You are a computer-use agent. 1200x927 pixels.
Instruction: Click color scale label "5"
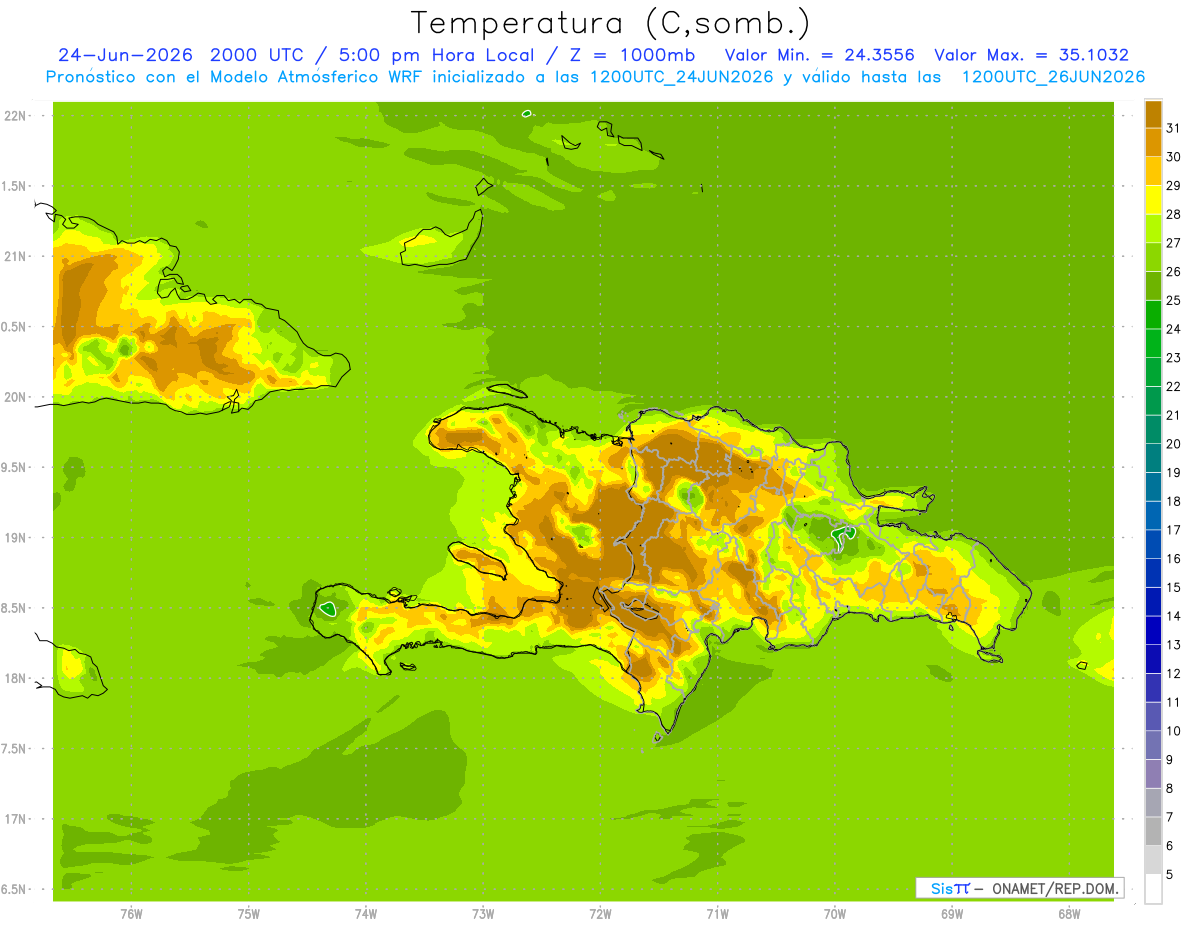tap(1170, 875)
